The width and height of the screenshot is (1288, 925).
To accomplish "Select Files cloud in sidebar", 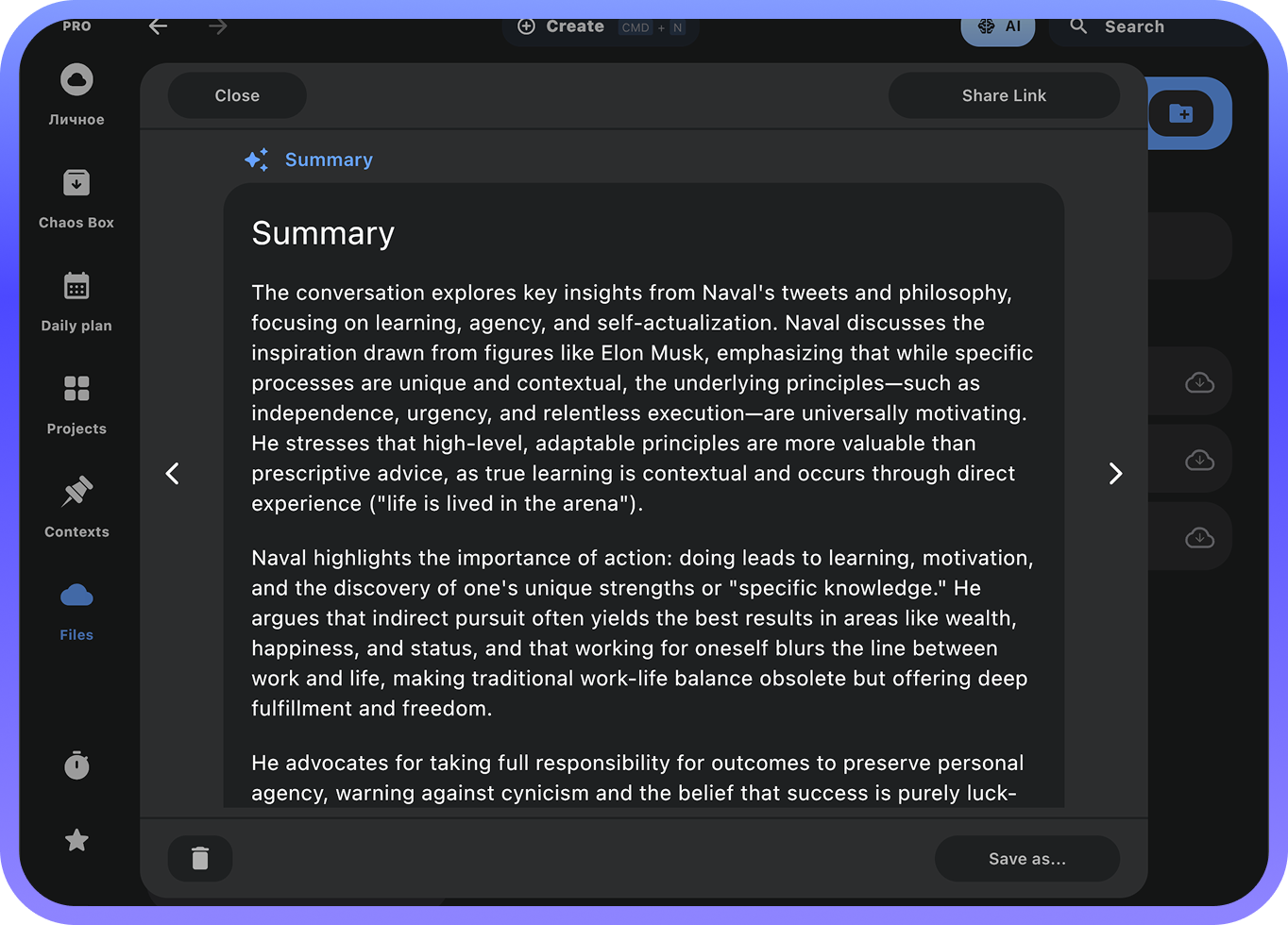I will point(76,609).
